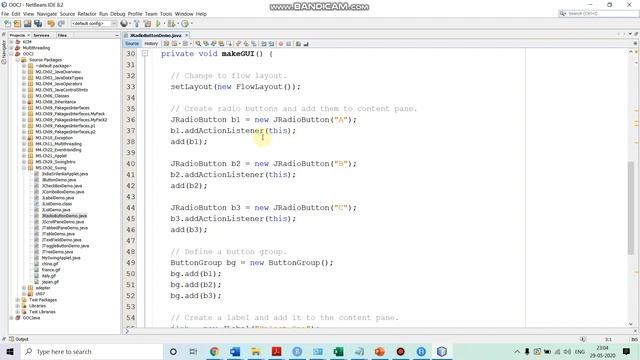Image resolution: width=640 pixels, height=360 pixels.
Task: Switch to History view button
Action: point(151,44)
